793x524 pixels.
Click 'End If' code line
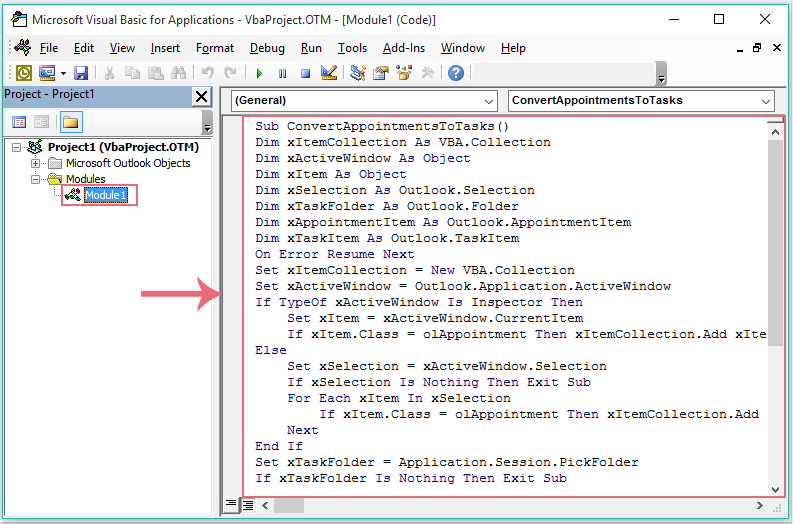click(279, 446)
